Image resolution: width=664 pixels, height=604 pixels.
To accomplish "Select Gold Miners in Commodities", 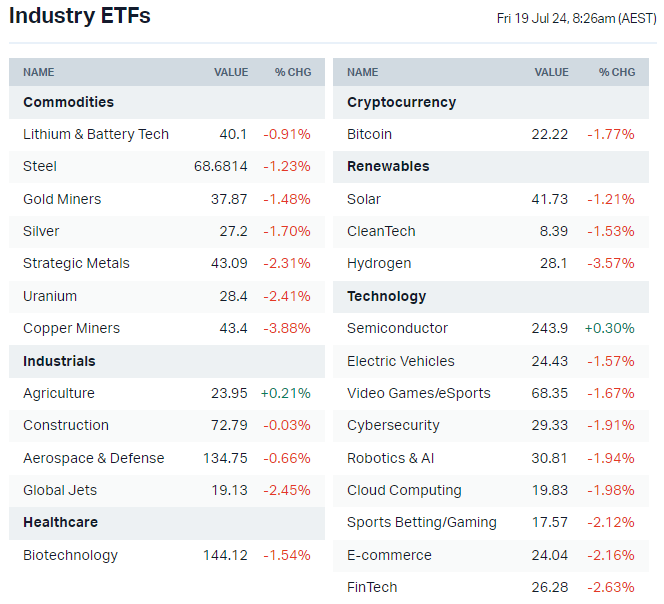I will coord(62,199).
